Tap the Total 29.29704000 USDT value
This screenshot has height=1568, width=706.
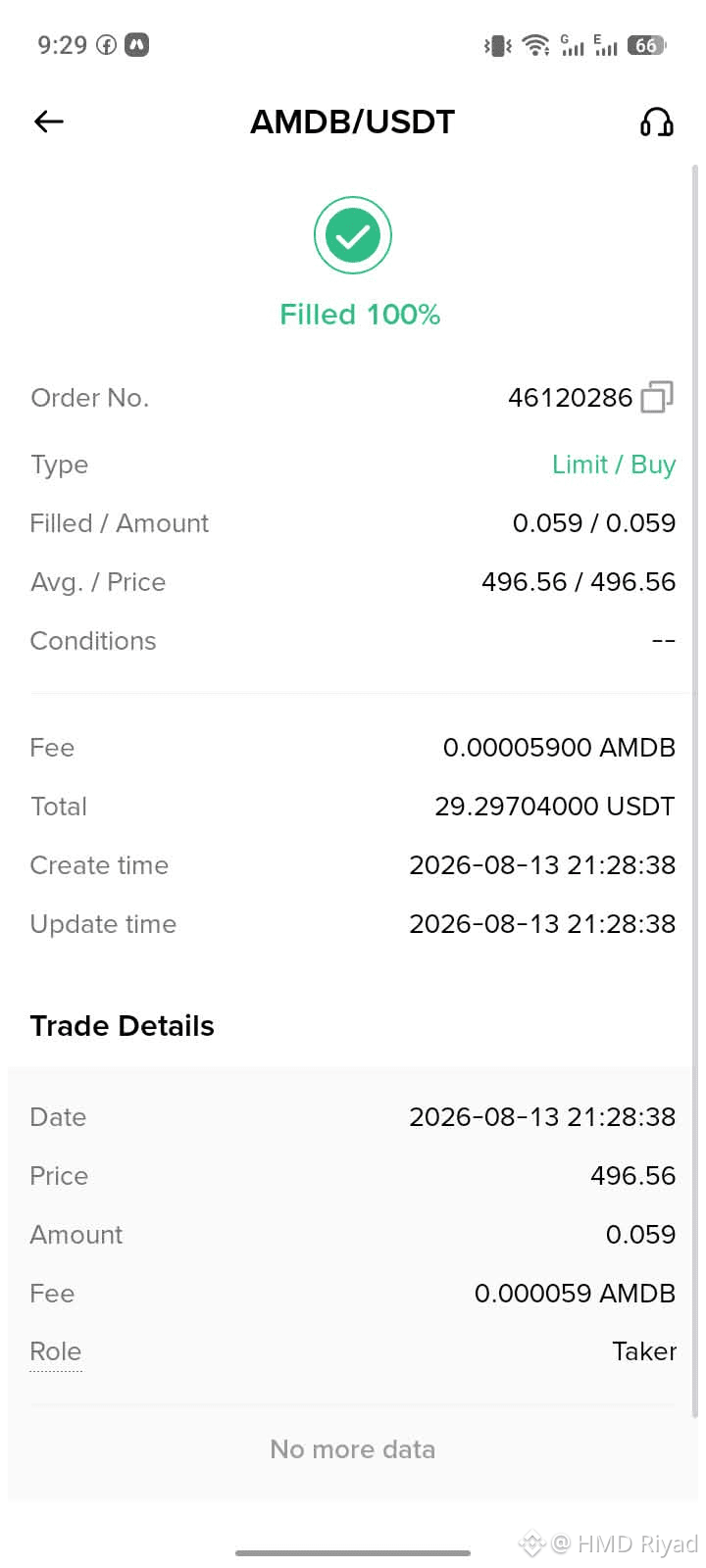coord(555,807)
